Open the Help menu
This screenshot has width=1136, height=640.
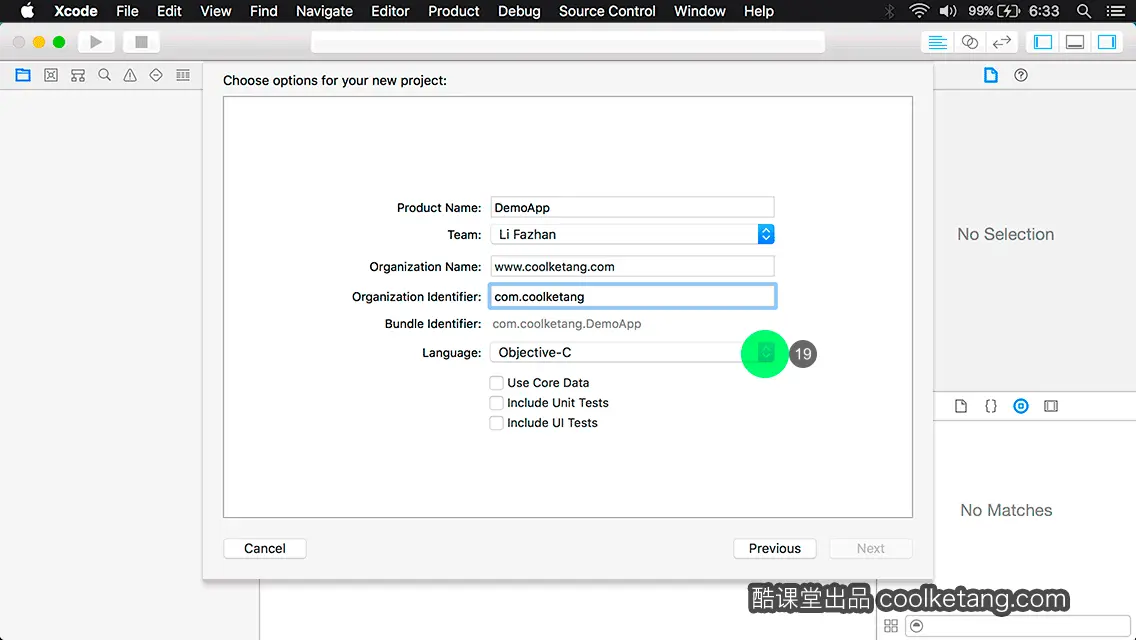coord(759,11)
